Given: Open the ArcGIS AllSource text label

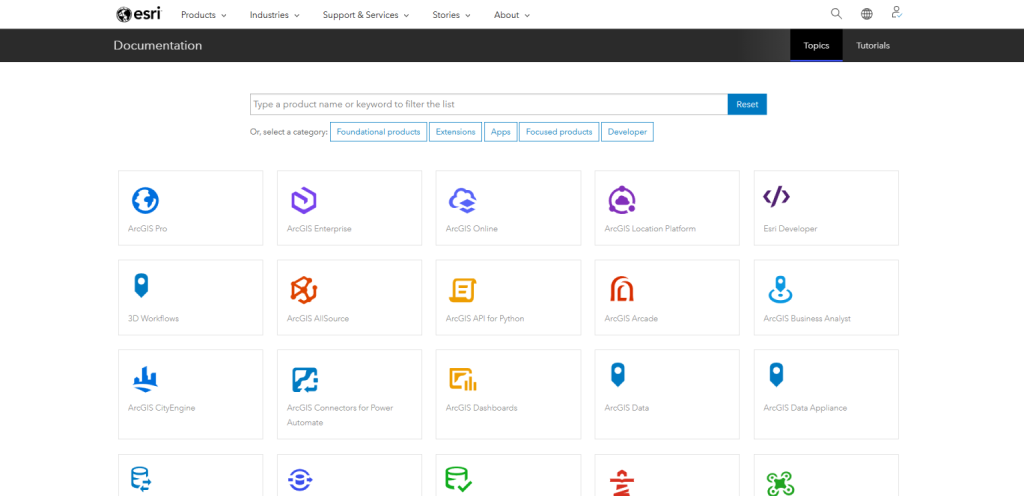Looking at the screenshot, I should (x=318, y=318).
